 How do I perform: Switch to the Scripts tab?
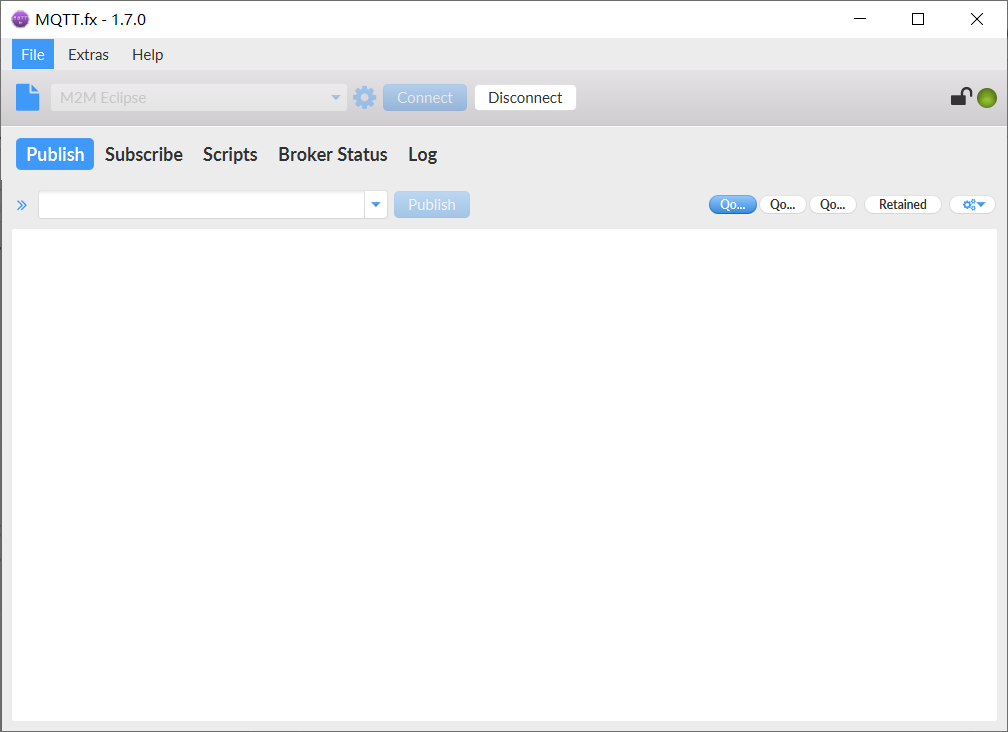point(230,154)
